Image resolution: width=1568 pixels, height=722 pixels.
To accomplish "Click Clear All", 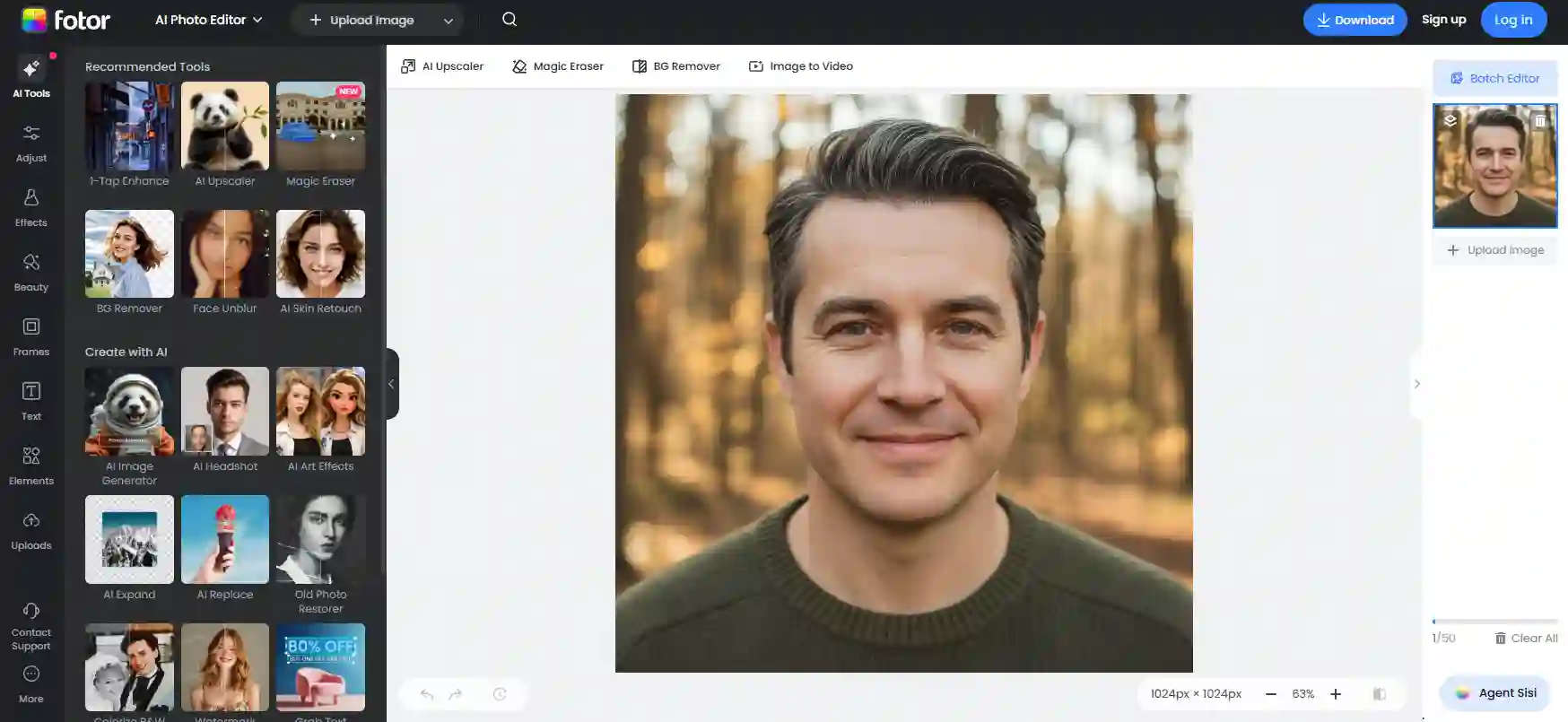I will tap(1526, 638).
